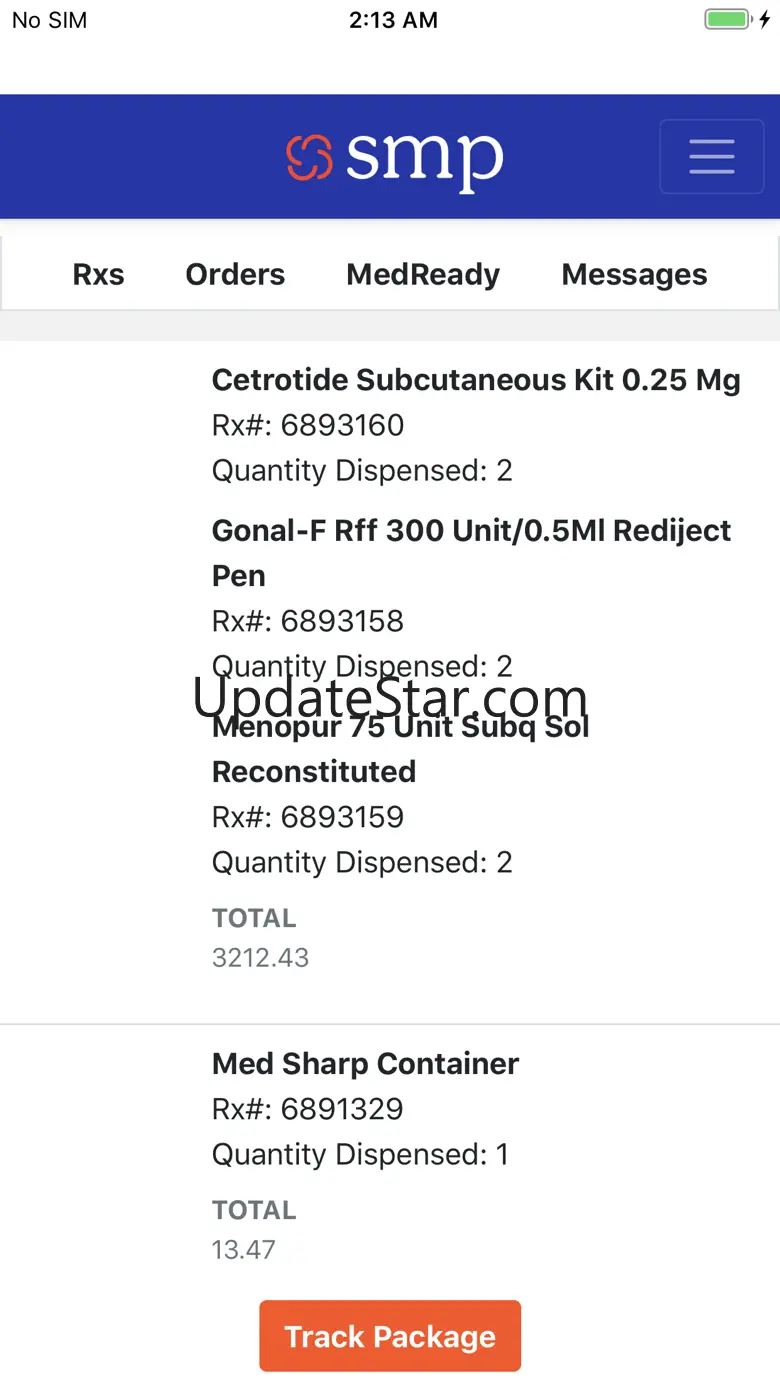This screenshot has height=1387, width=780.
Task: Tap Rx number 6893159
Action: 308,817
